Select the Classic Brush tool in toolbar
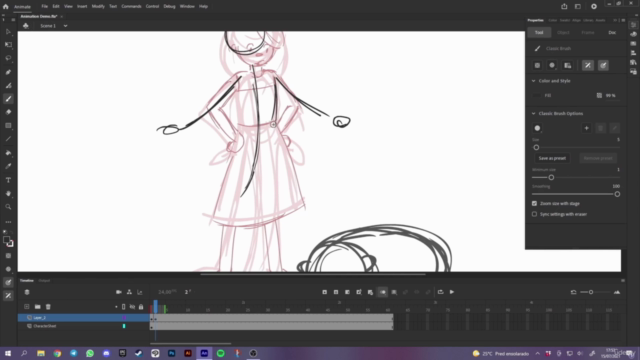The width and height of the screenshot is (640, 360). (x=8, y=99)
